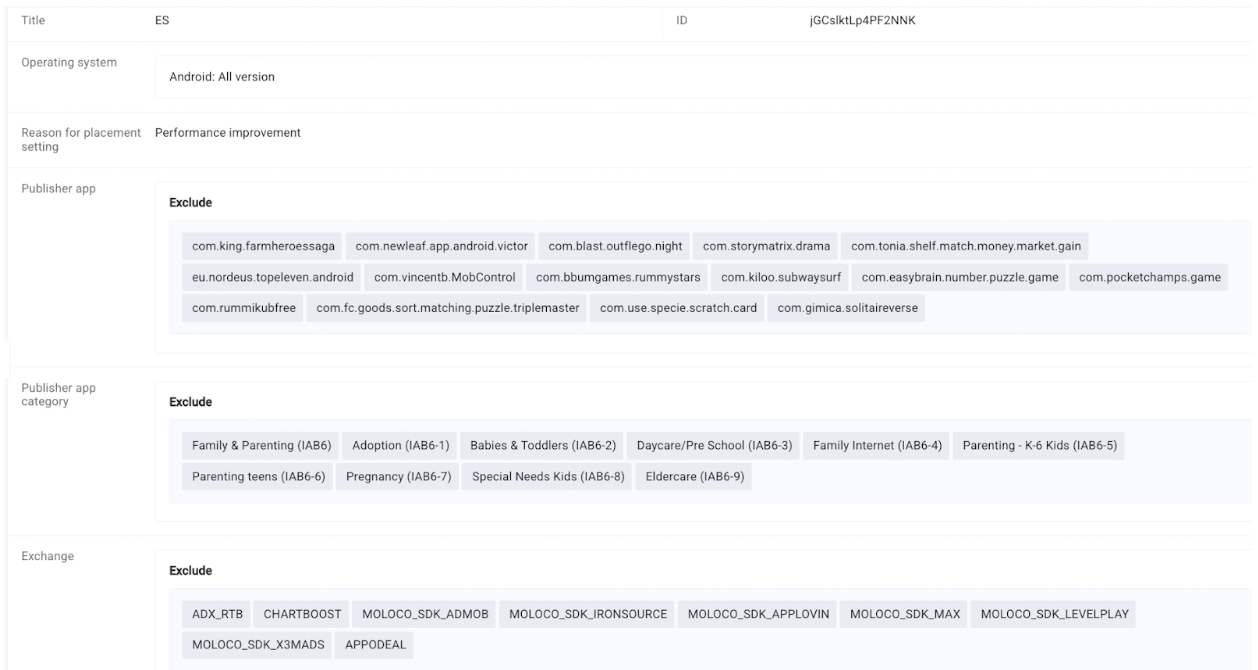Click MOLOCO_SDK_IRONSOURCE exchange tag
The height and width of the screenshot is (670, 1258).
(588, 613)
